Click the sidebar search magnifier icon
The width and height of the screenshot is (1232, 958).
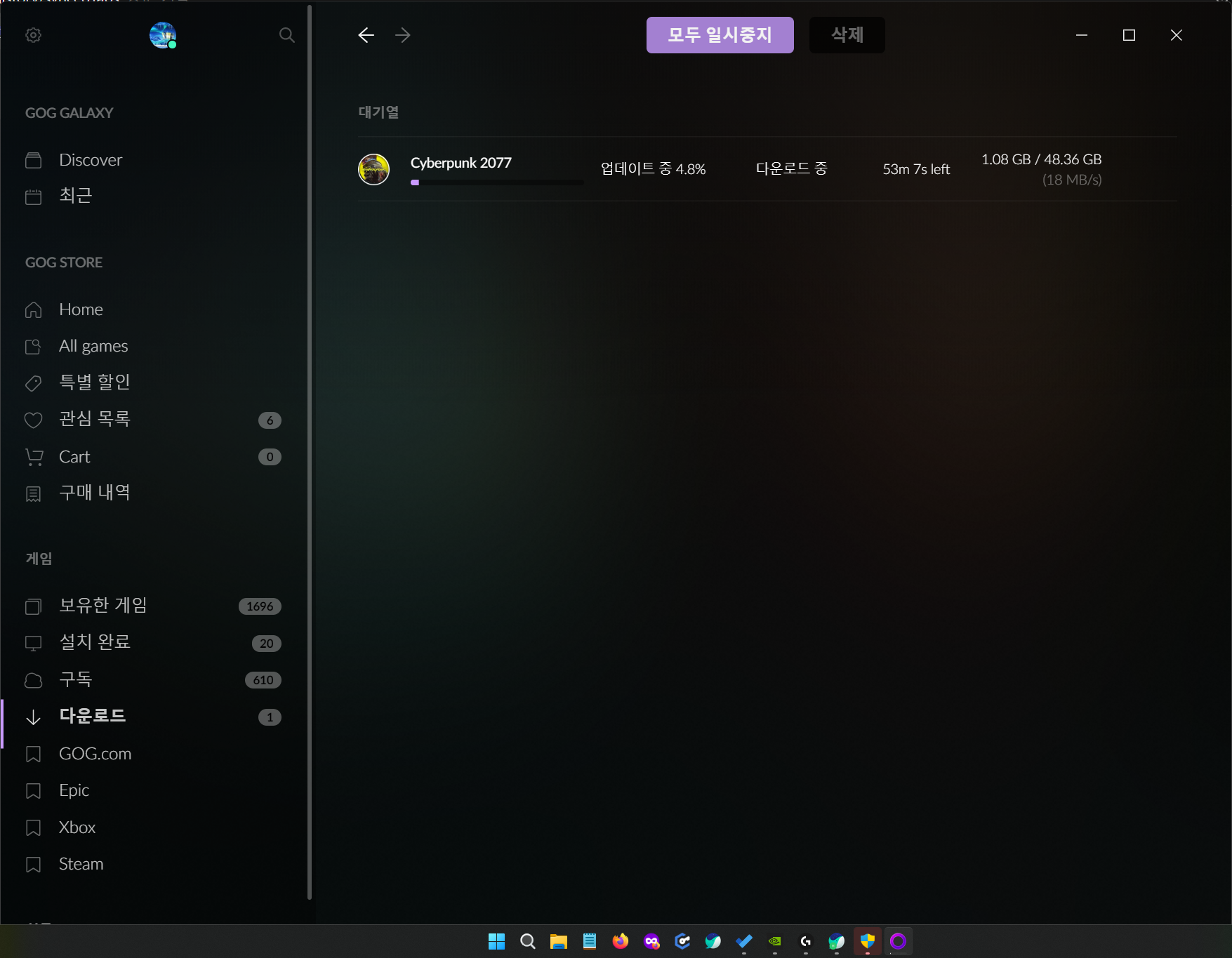286,35
